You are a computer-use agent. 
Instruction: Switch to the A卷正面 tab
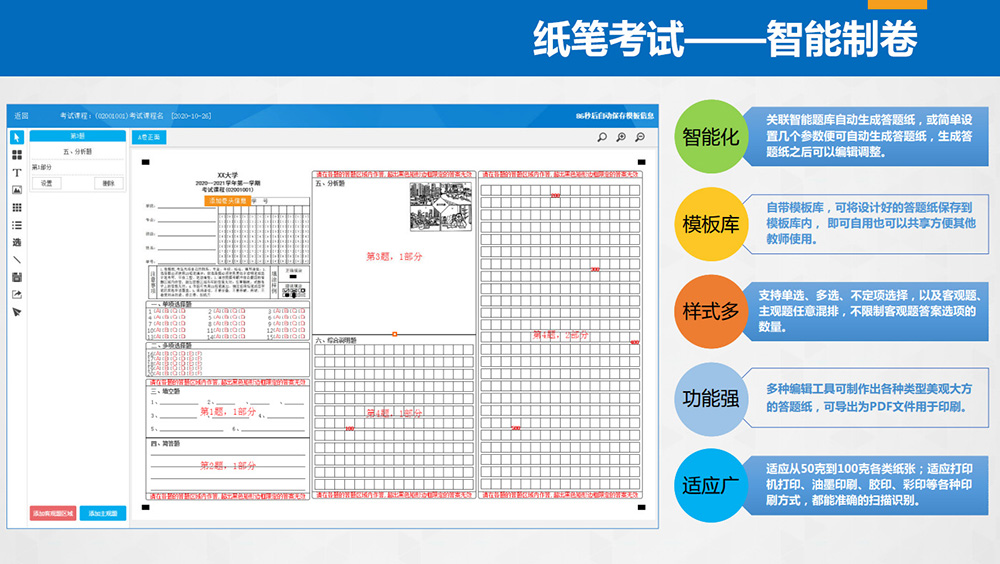tap(149, 136)
